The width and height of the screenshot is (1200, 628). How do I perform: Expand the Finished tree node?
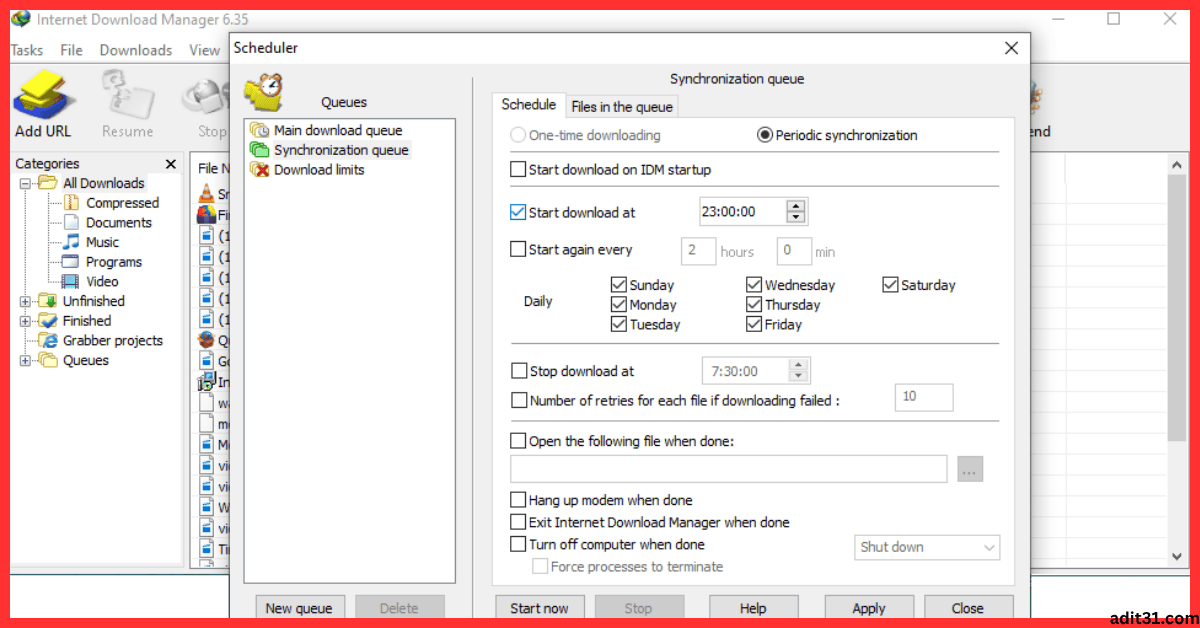point(25,321)
